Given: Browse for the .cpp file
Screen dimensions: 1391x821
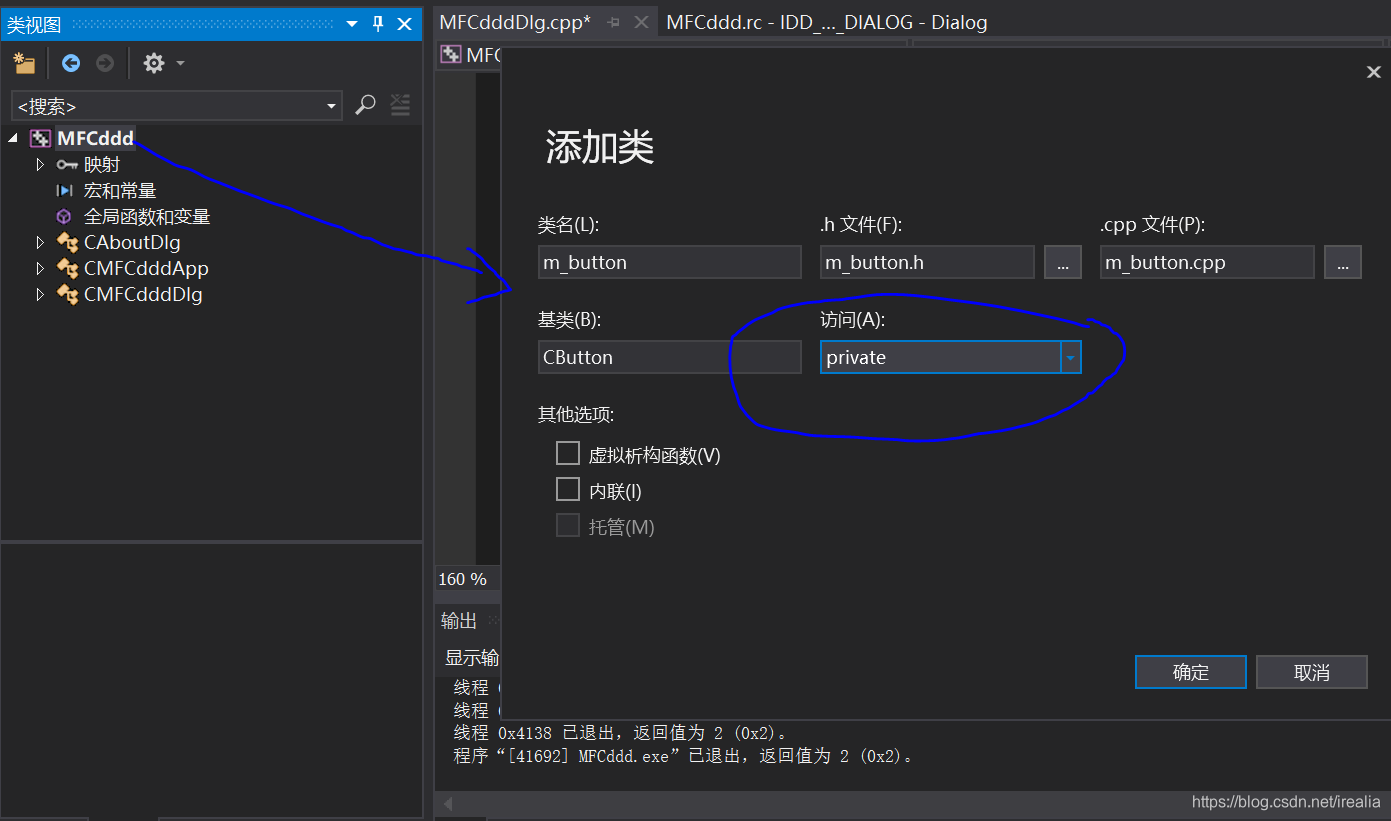Looking at the screenshot, I should [1343, 262].
